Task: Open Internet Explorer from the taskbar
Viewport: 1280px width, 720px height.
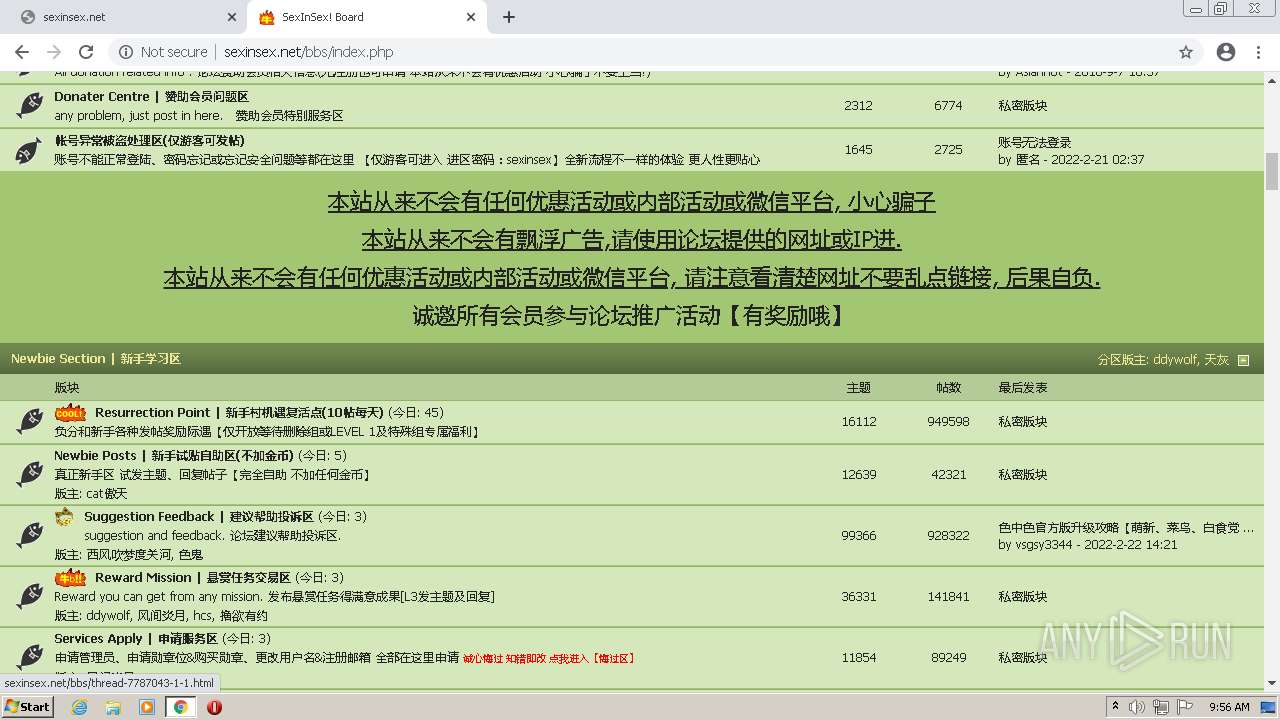Action: [79, 707]
